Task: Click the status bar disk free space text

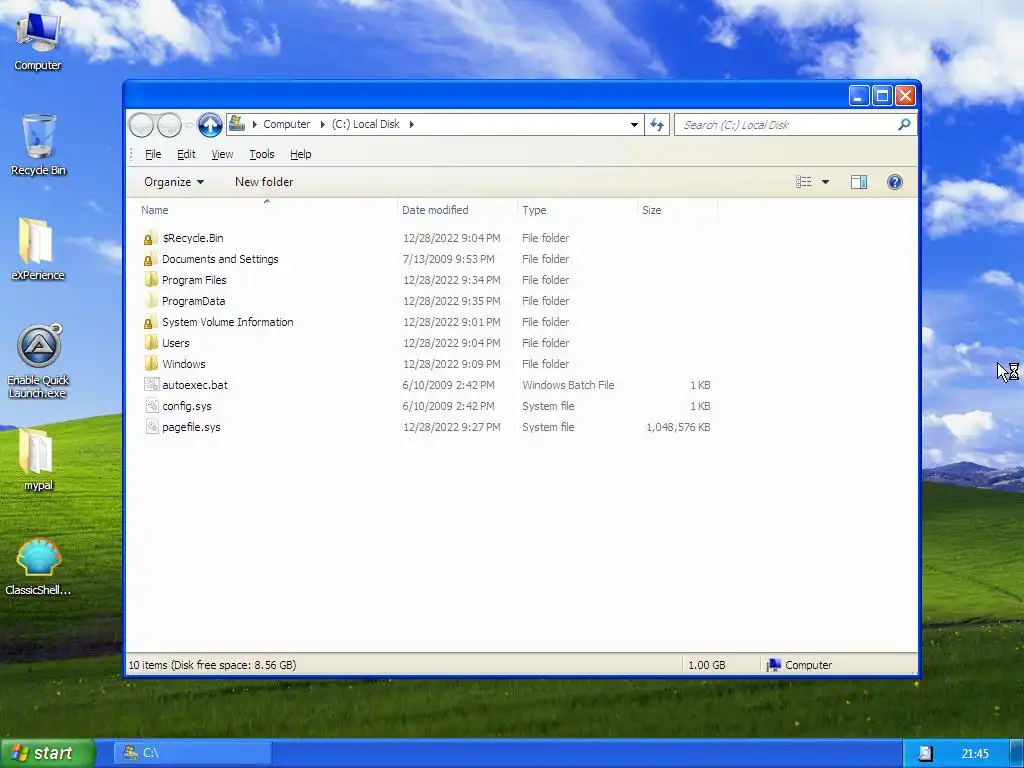Action: [212, 665]
